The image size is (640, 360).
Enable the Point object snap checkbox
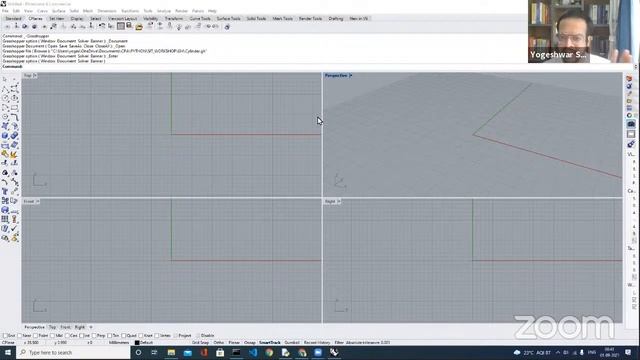[x=36, y=336]
